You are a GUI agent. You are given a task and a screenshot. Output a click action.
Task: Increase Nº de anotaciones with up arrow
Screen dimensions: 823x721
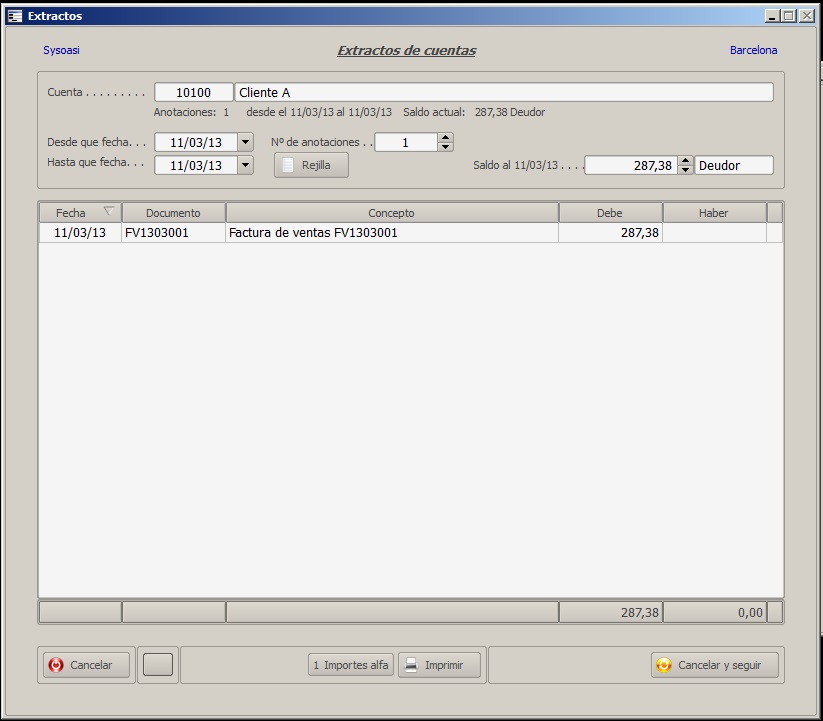[x=445, y=137]
